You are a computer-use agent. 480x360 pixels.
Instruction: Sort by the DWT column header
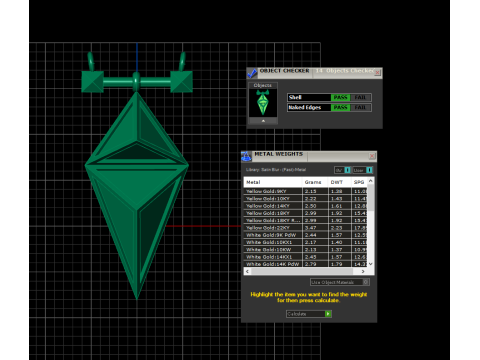point(339,182)
